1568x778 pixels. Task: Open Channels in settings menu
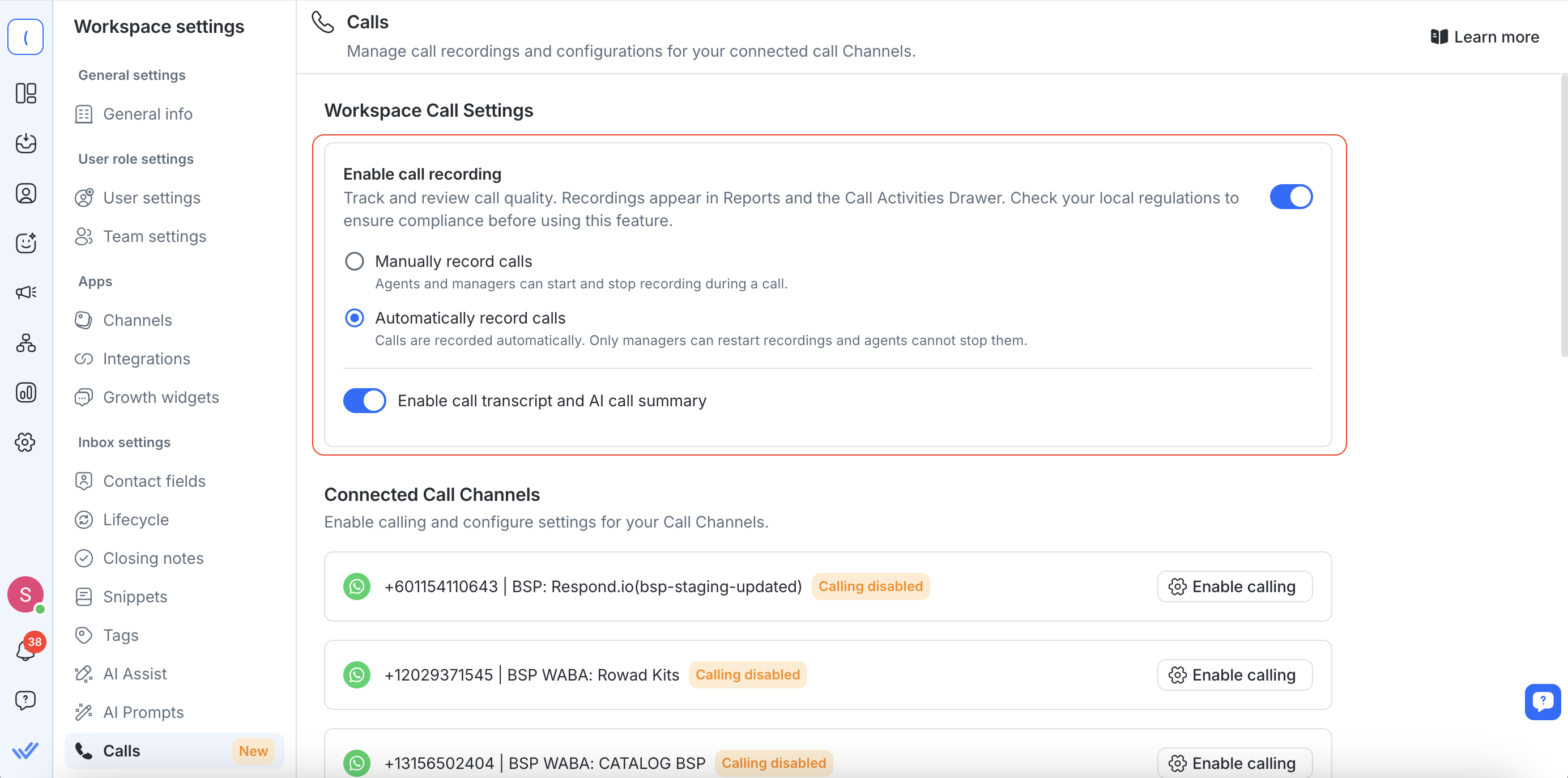137,320
